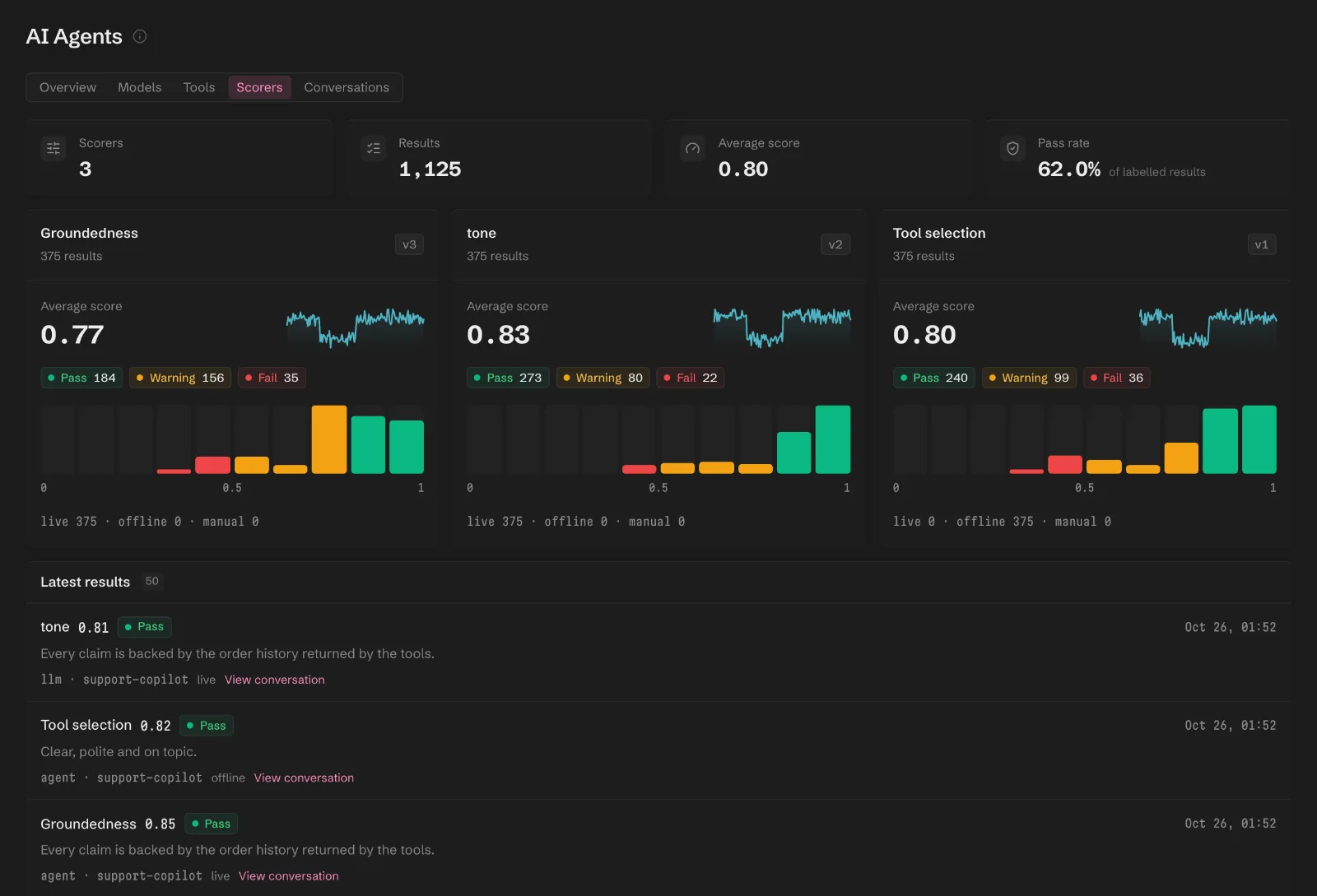Open the Overview tab
Image resolution: width=1317 pixels, height=896 pixels.
pyautogui.click(x=67, y=87)
